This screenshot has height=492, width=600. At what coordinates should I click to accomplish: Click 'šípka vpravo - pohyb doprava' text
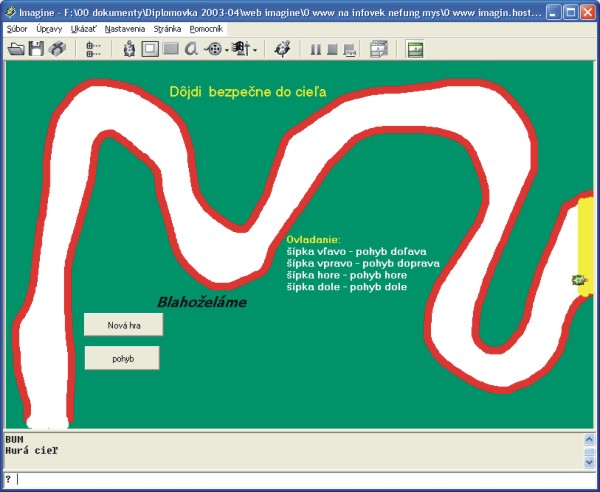click(363, 263)
